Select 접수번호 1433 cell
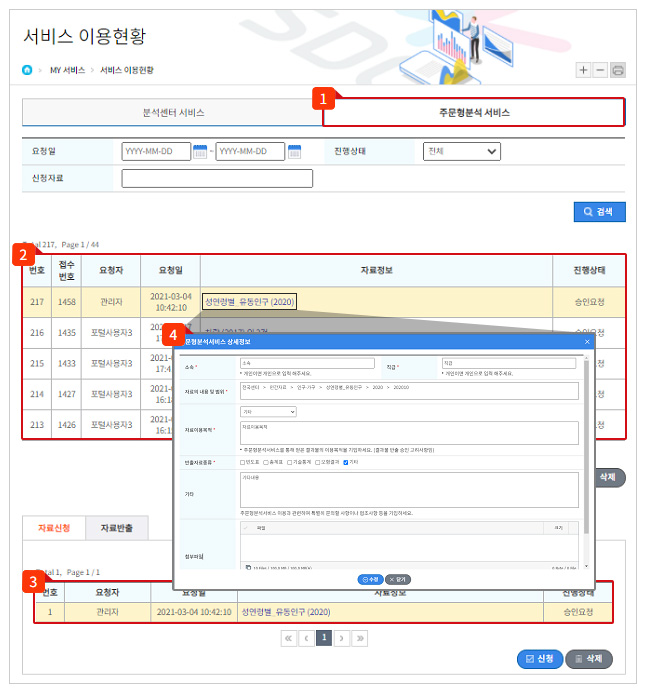Screen dimensions: 645x693 tap(67, 363)
